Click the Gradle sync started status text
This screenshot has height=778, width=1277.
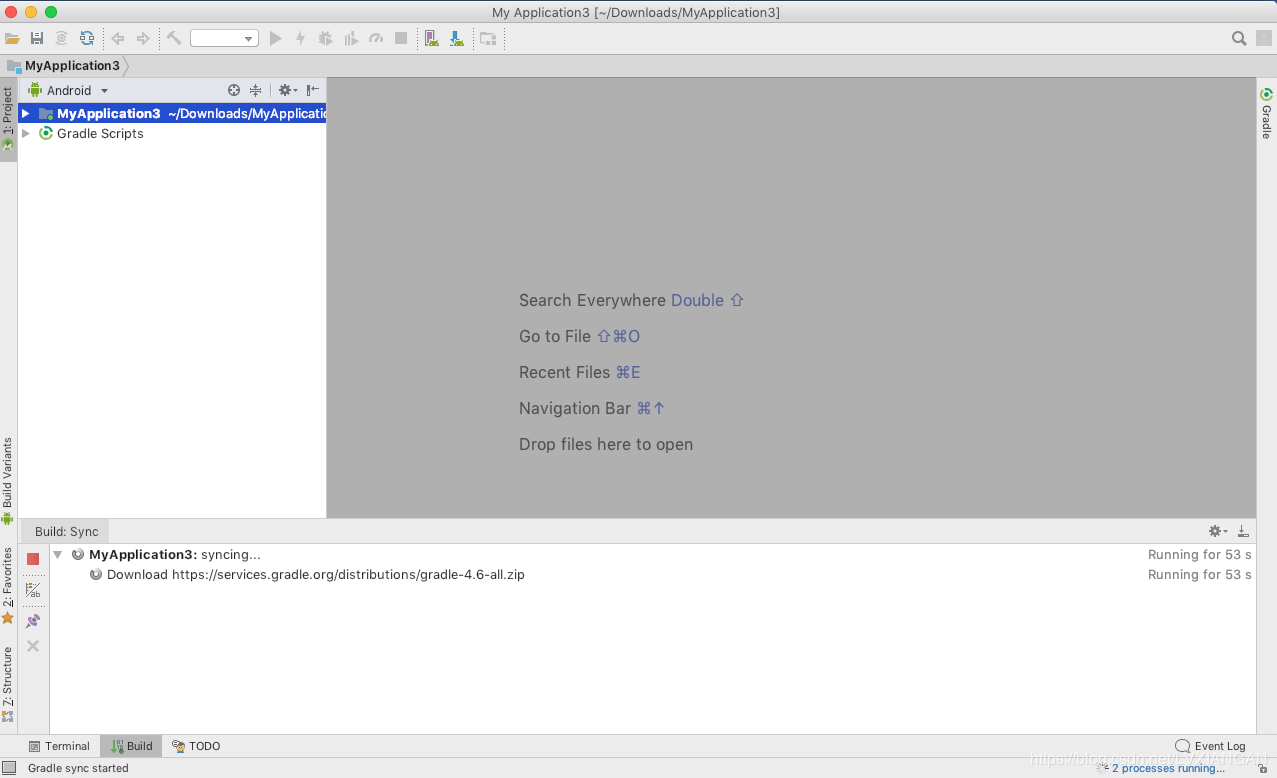tap(78, 768)
